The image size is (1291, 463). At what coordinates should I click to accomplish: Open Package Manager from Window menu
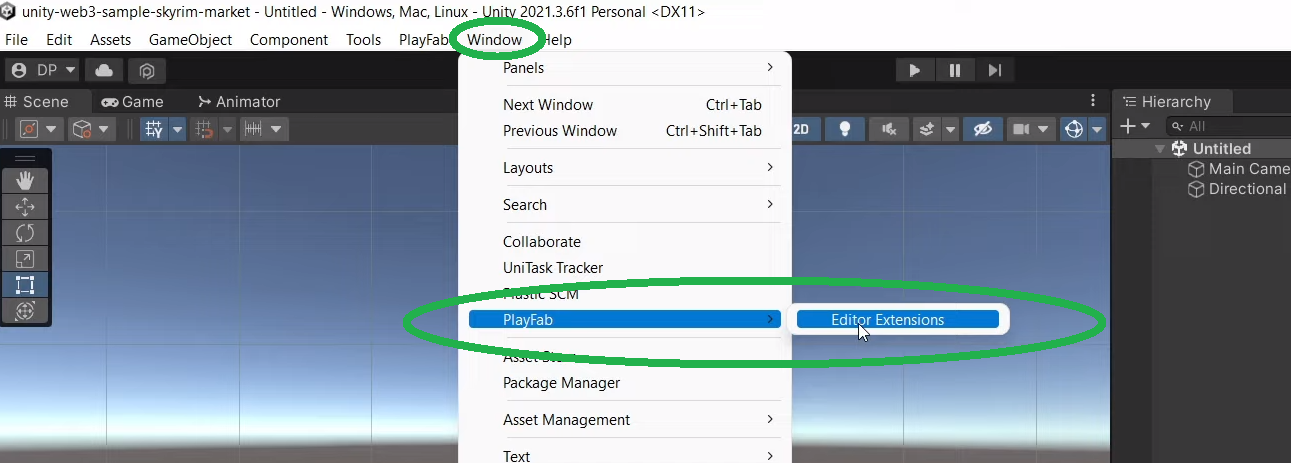pos(625,383)
